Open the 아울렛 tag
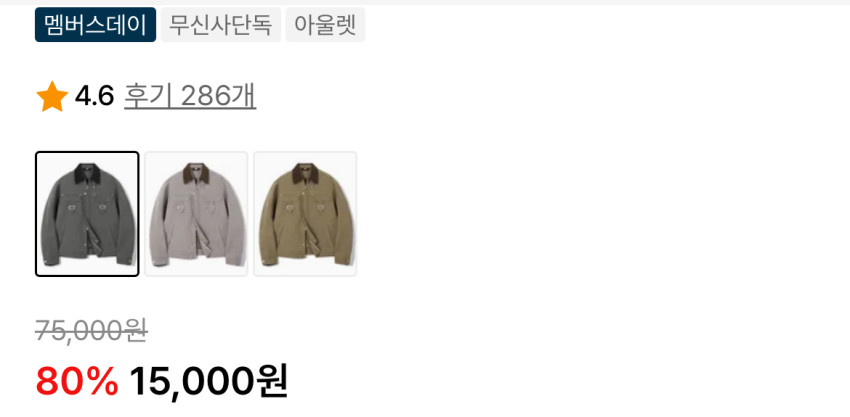 pyautogui.click(x=325, y=24)
